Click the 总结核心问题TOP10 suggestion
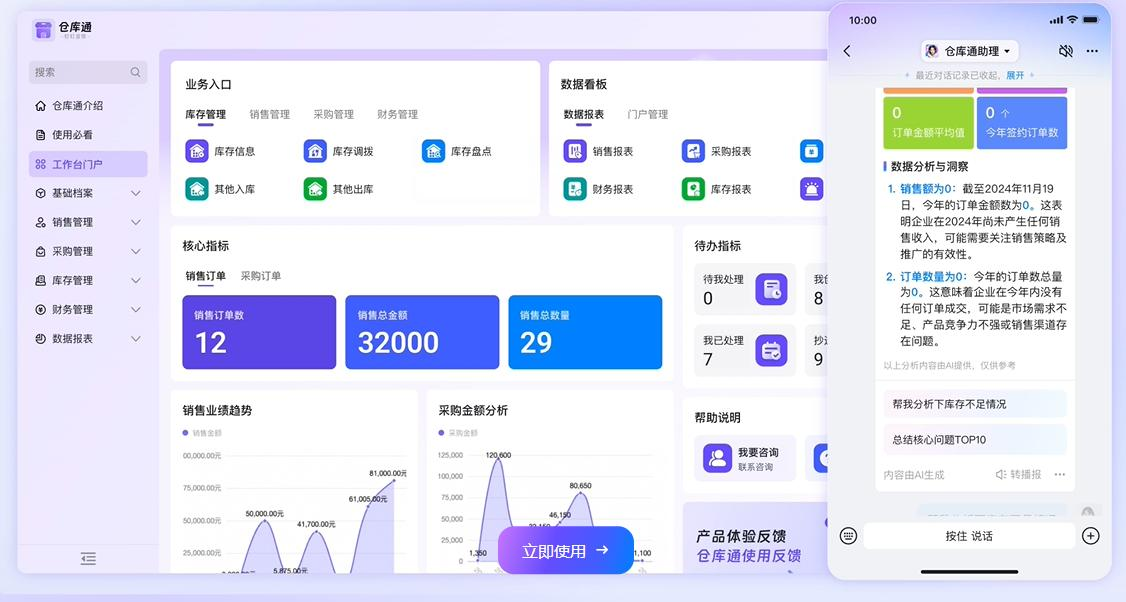1126x602 pixels. coord(974,440)
